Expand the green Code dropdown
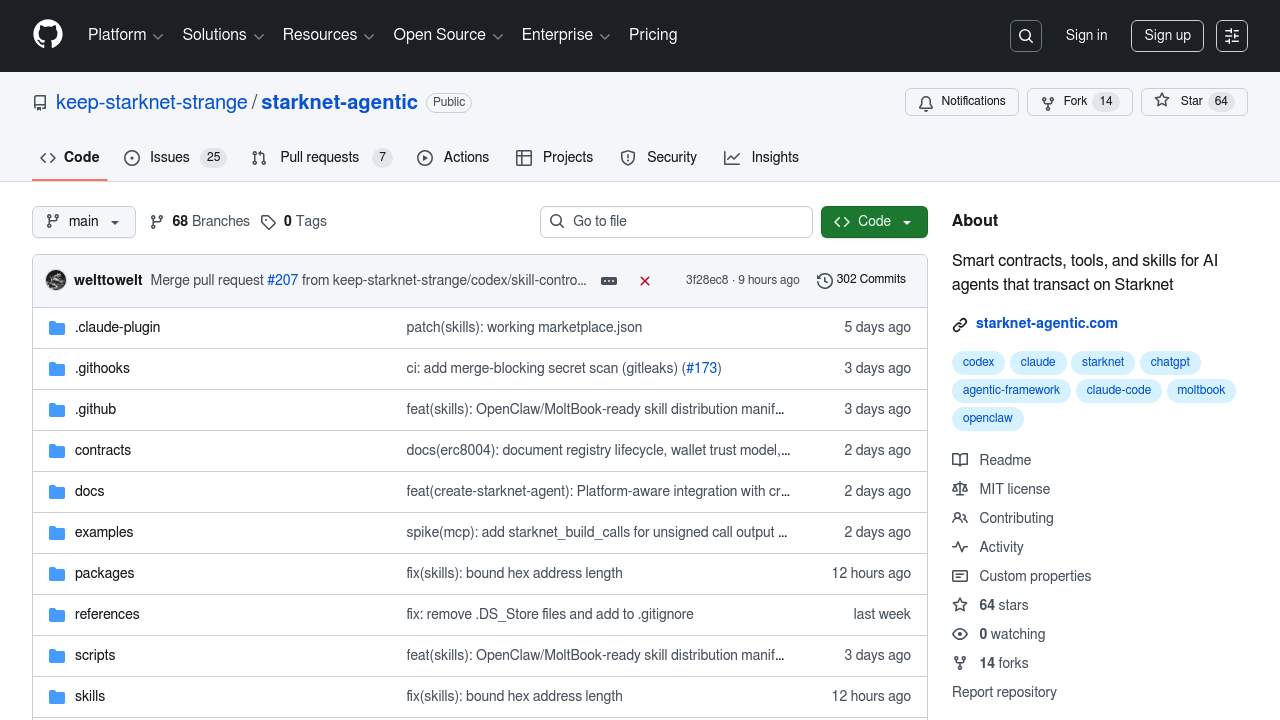This screenshot has width=1280, height=720. pos(874,222)
